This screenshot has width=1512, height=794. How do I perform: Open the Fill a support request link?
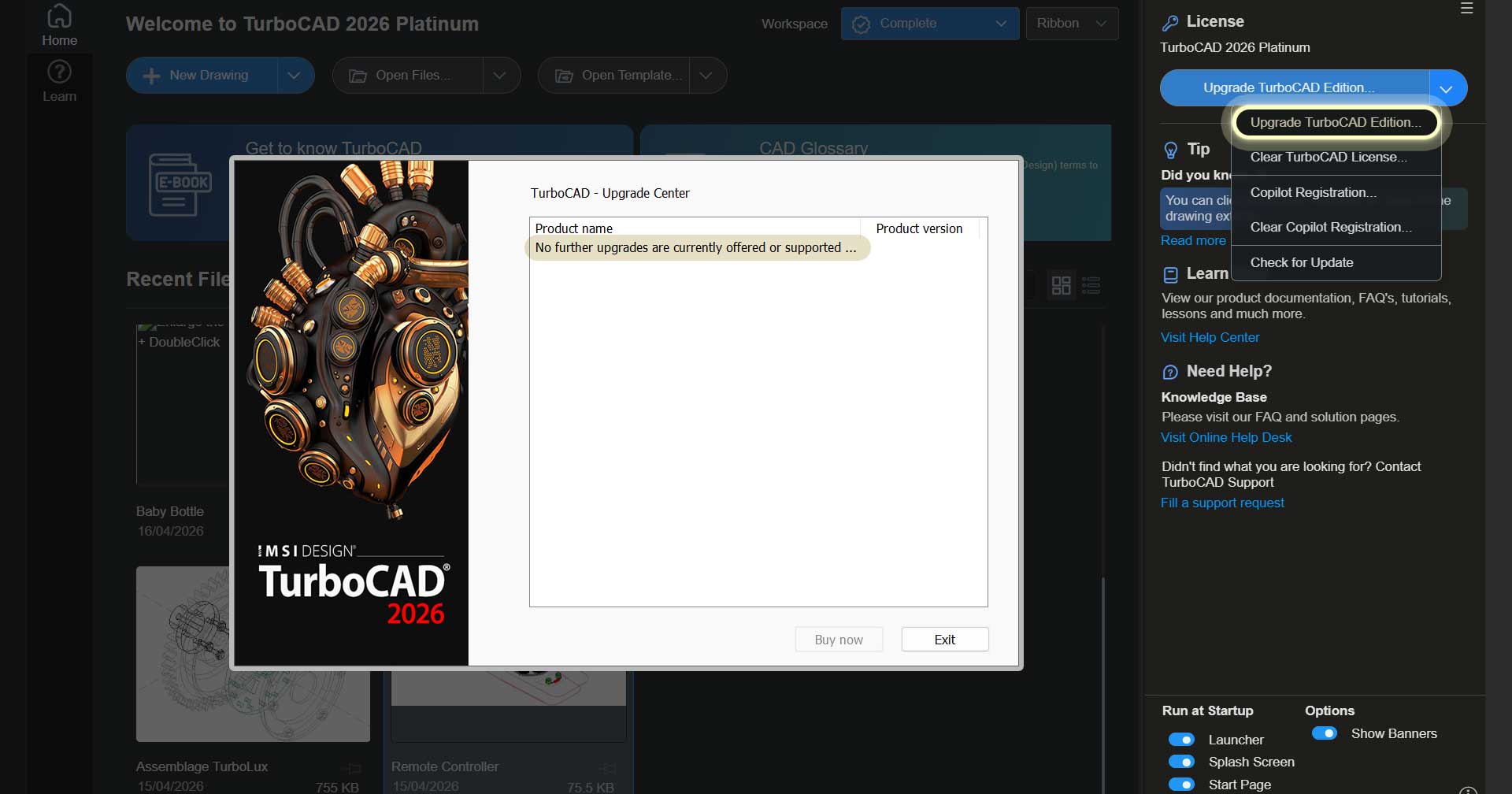1222,503
